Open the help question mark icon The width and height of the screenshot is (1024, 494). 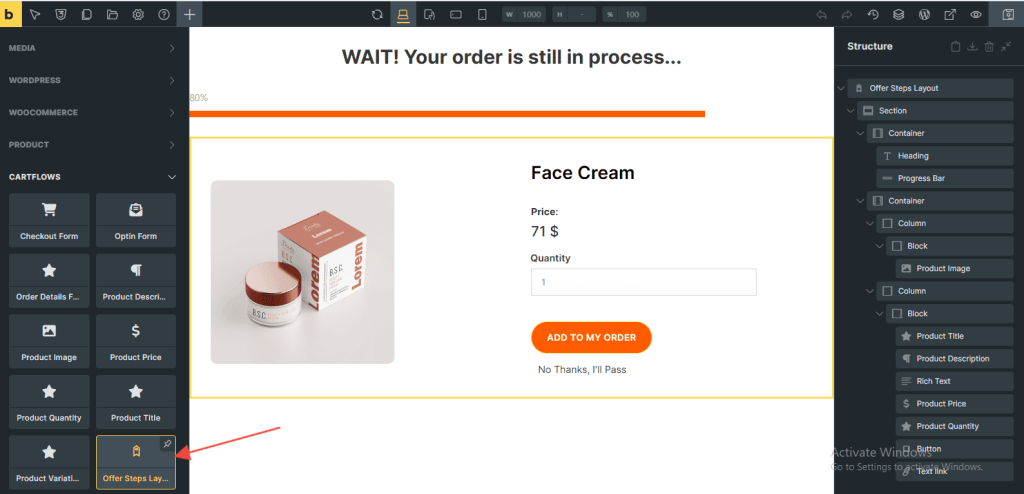pos(164,15)
